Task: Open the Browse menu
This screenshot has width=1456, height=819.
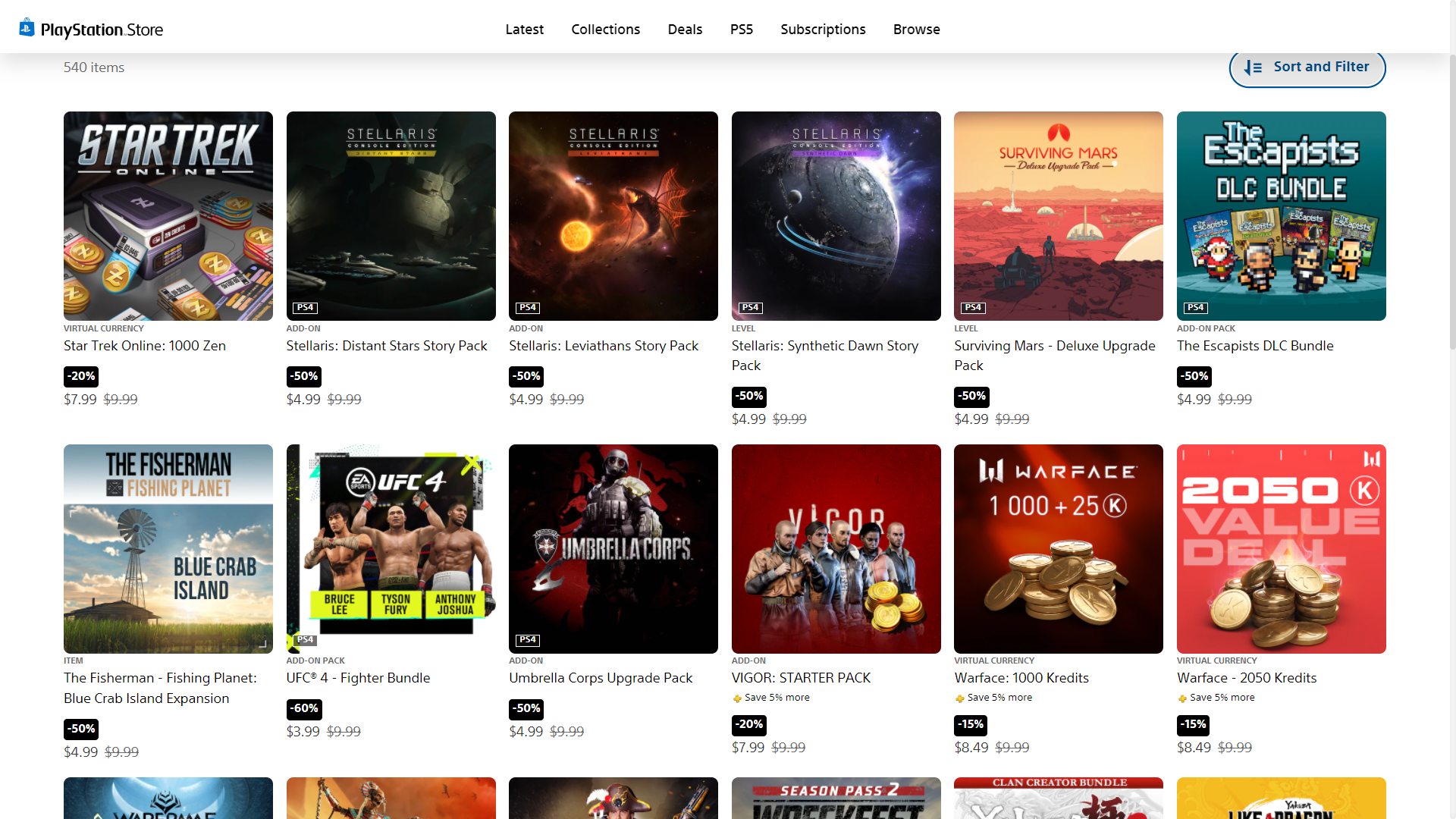Action: [x=916, y=29]
